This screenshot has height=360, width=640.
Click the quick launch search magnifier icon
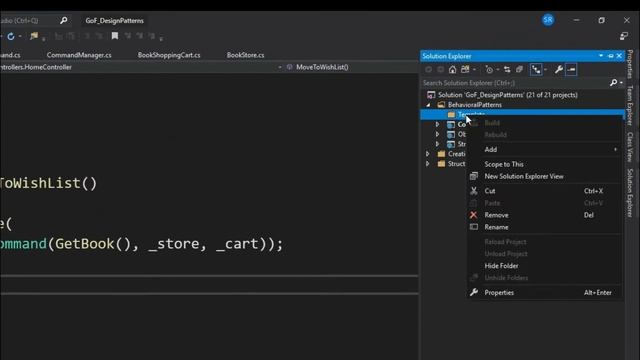[x=63, y=20]
